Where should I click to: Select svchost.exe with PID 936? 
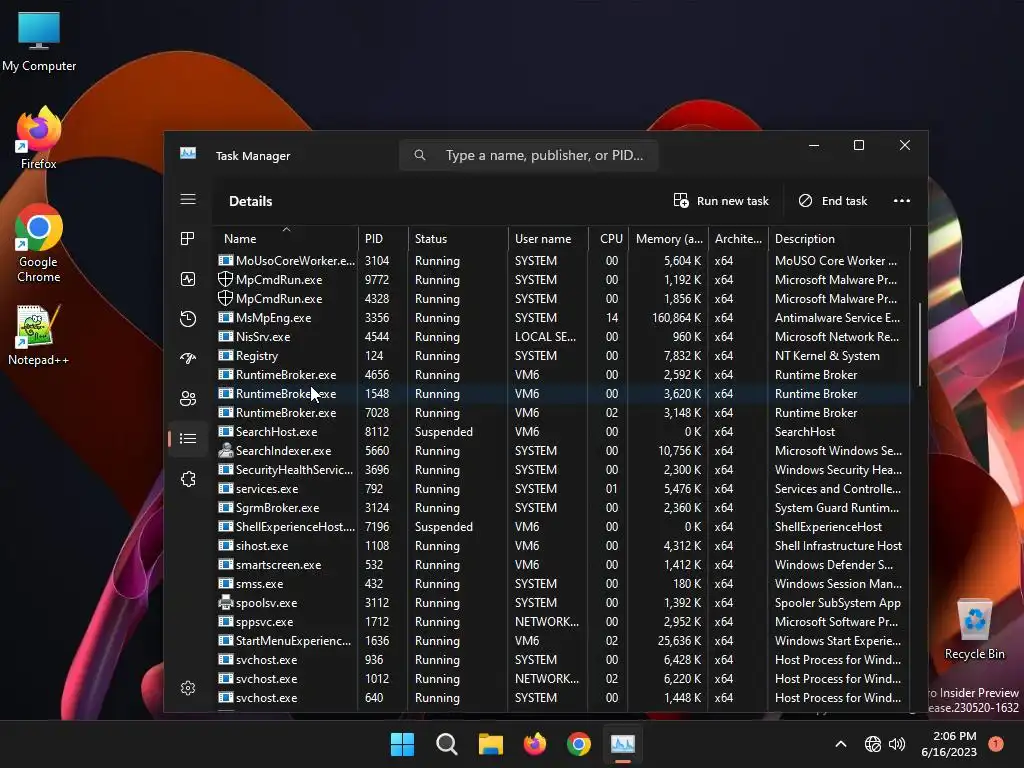(562, 660)
